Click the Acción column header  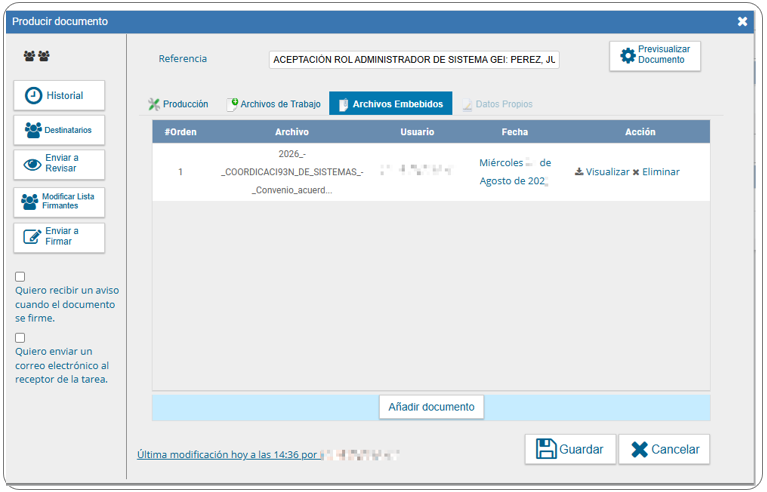pyautogui.click(x=640, y=132)
